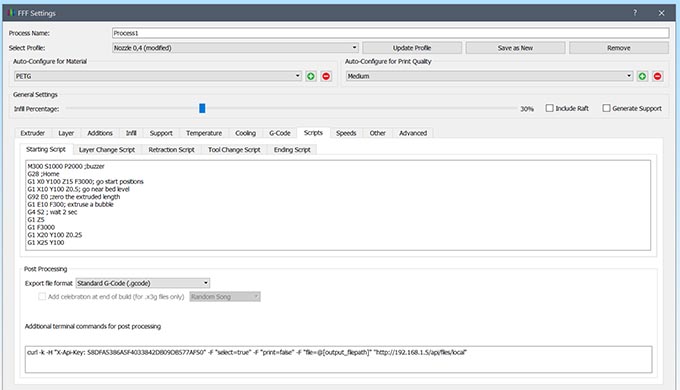Click in the Process Name field
680x390 pixels.
click(390, 33)
